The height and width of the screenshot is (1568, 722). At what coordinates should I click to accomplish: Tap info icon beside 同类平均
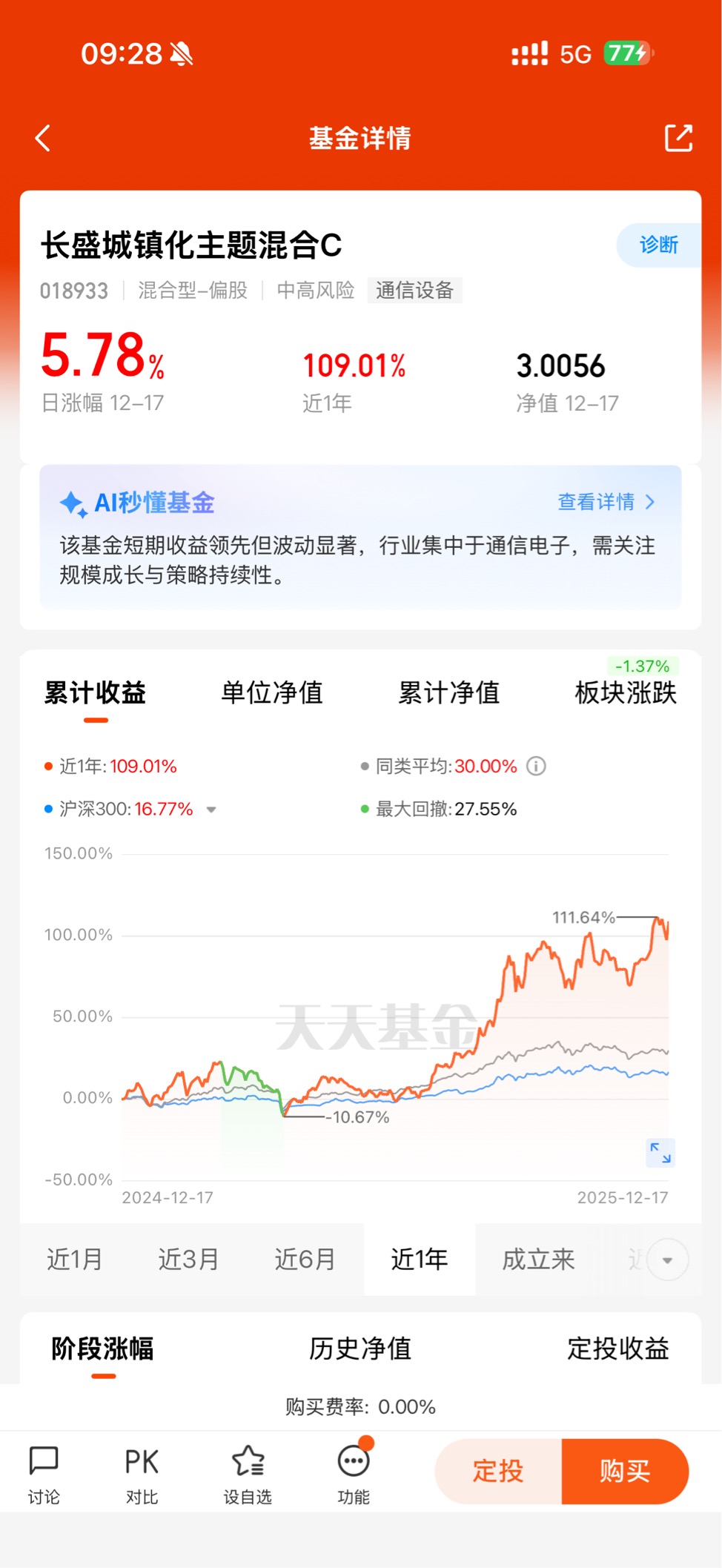coord(536,766)
